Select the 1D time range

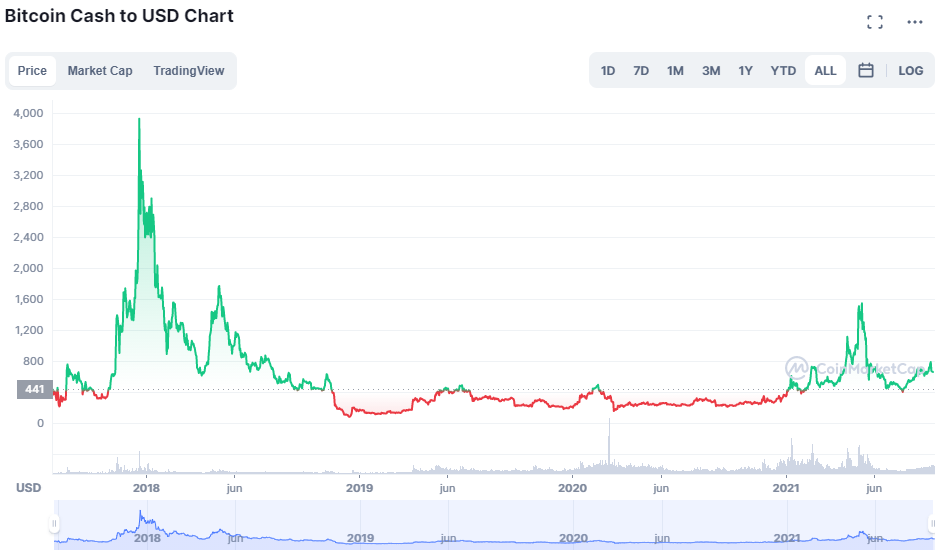(608, 71)
